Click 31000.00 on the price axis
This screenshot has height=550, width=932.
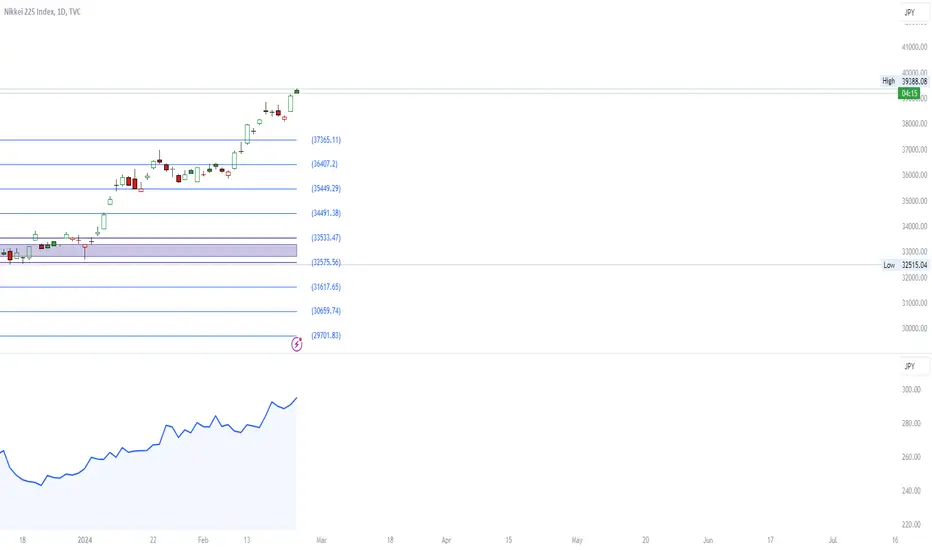click(914, 303)
